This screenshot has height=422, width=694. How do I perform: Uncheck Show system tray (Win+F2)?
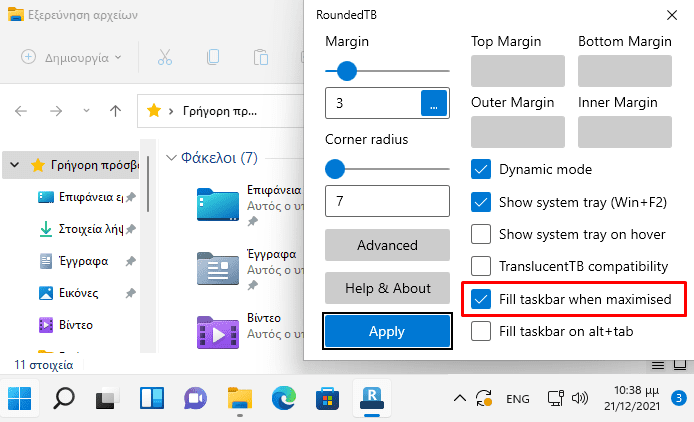(481, 202)
